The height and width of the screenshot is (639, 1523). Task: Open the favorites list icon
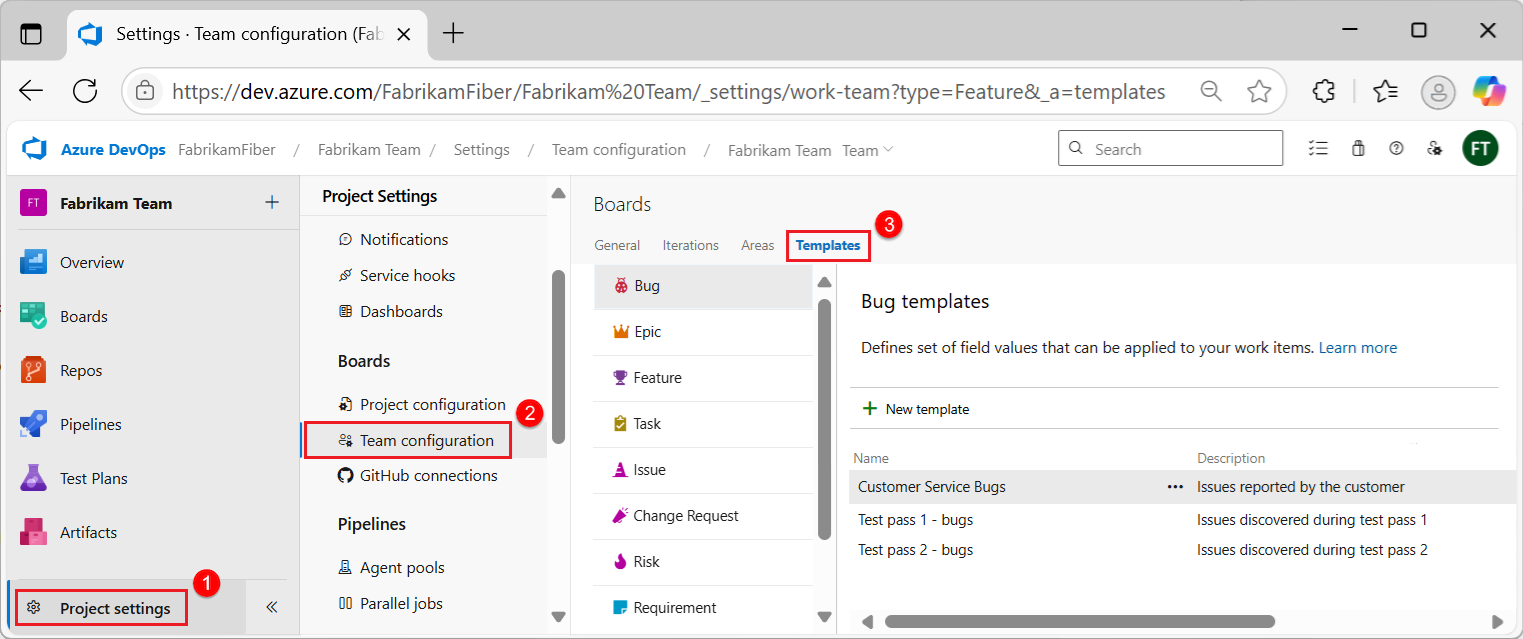pyautogui.click(x=1385, y=91)
